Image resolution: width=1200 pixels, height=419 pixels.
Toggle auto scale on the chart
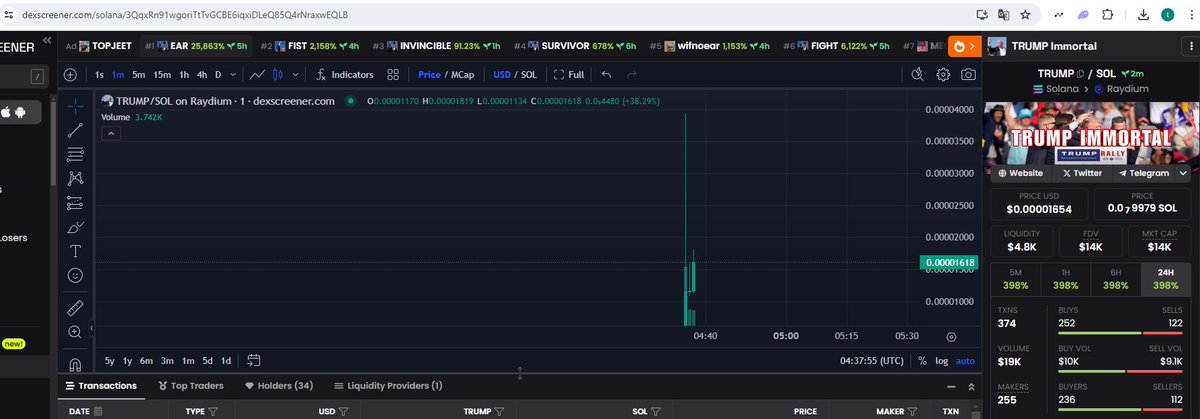point(965,360)
